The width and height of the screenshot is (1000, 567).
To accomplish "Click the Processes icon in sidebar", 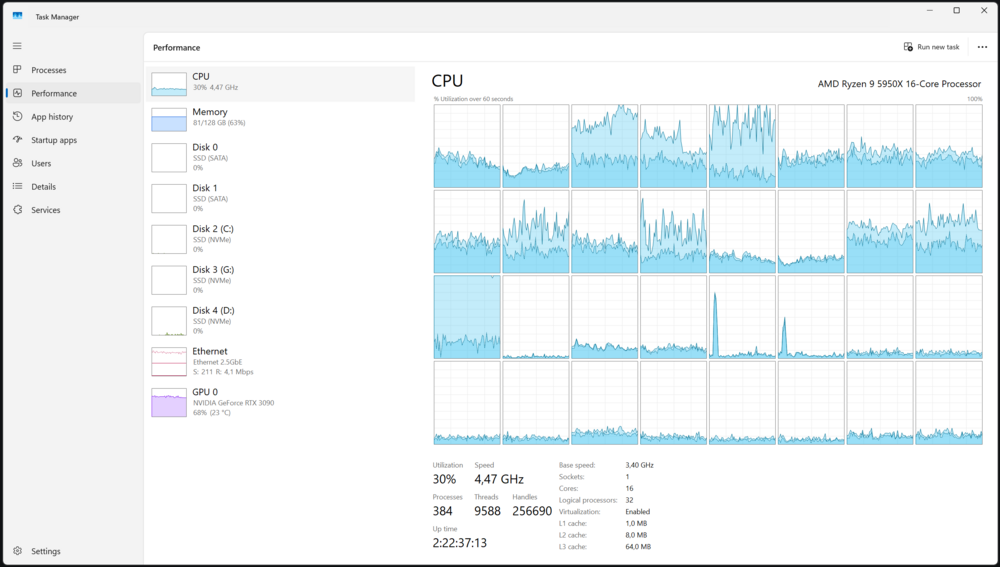I will click(x=17, y=70).
